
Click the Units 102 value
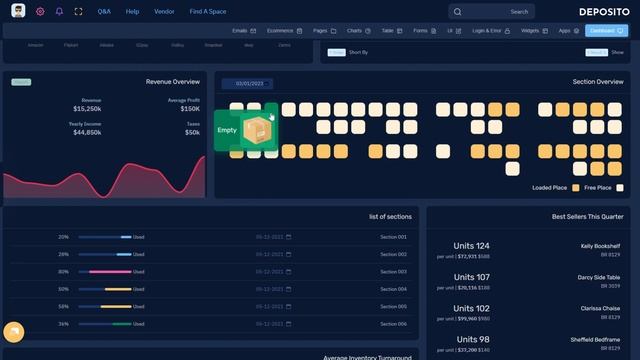(471, 308)
